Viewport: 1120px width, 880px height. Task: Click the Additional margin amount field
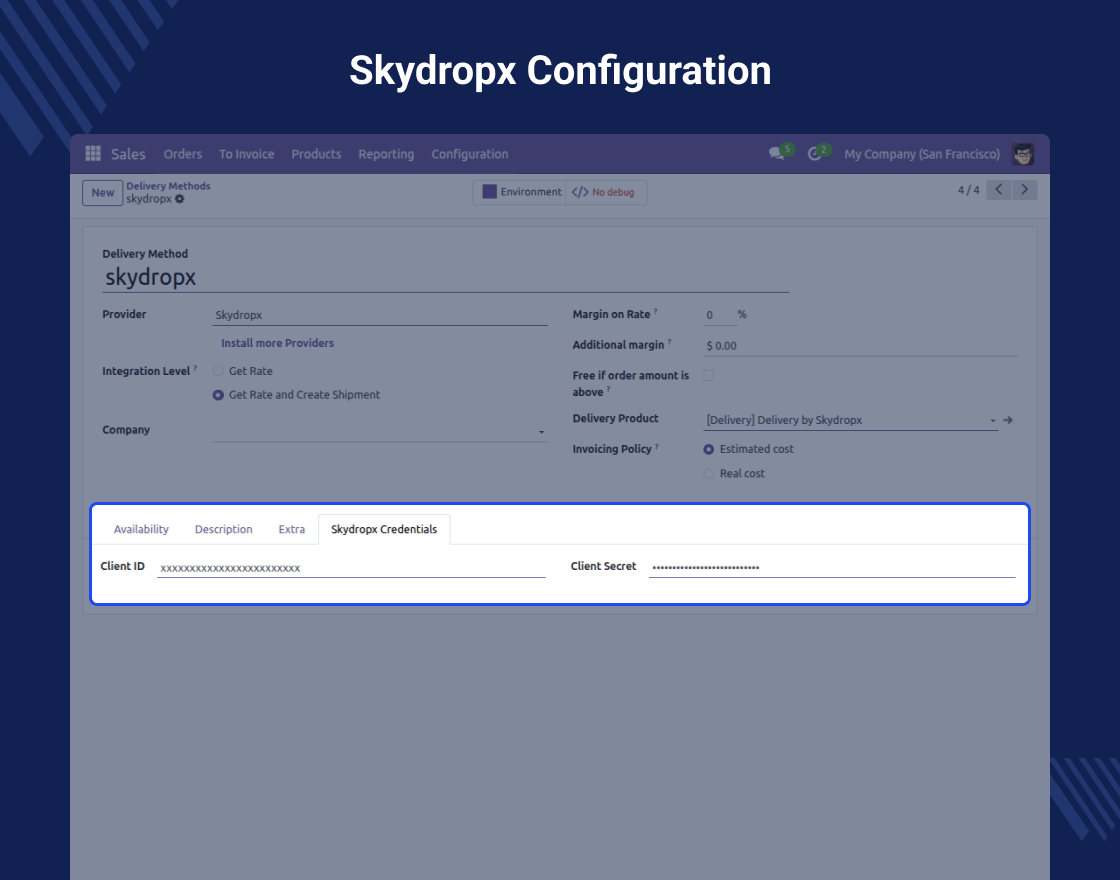pyautogui.click(x=860, y=346)
